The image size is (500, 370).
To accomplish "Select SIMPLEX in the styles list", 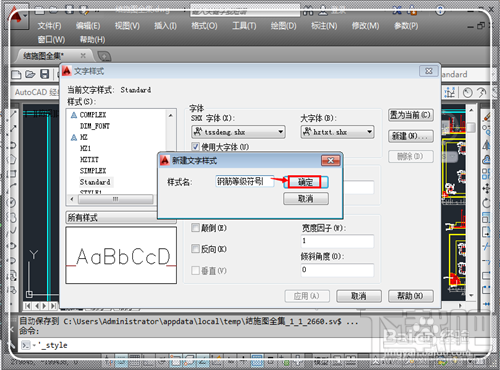I will point(93,171).
